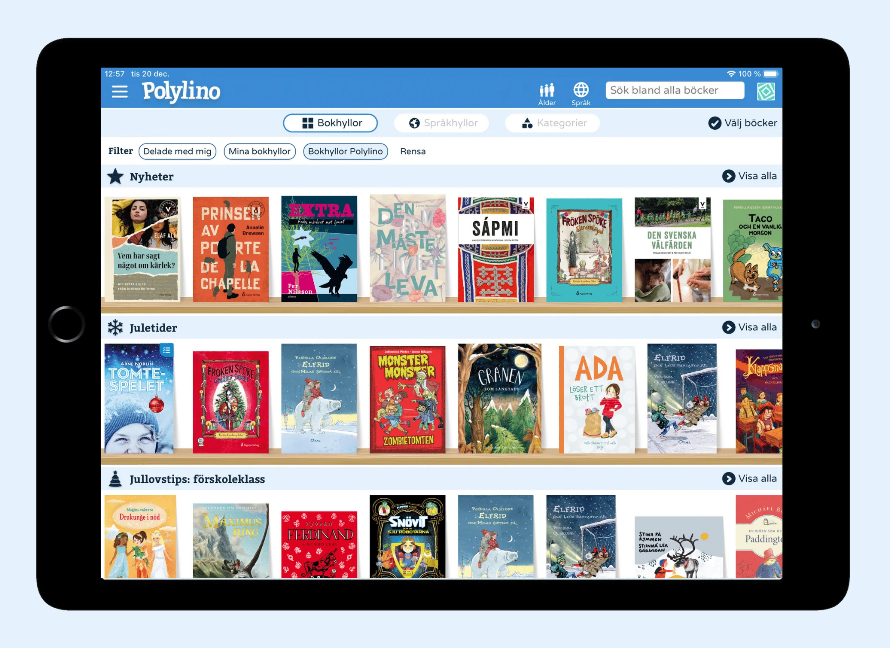
Task: Show all books in Juletider shelf
Action: click(749, 327)
